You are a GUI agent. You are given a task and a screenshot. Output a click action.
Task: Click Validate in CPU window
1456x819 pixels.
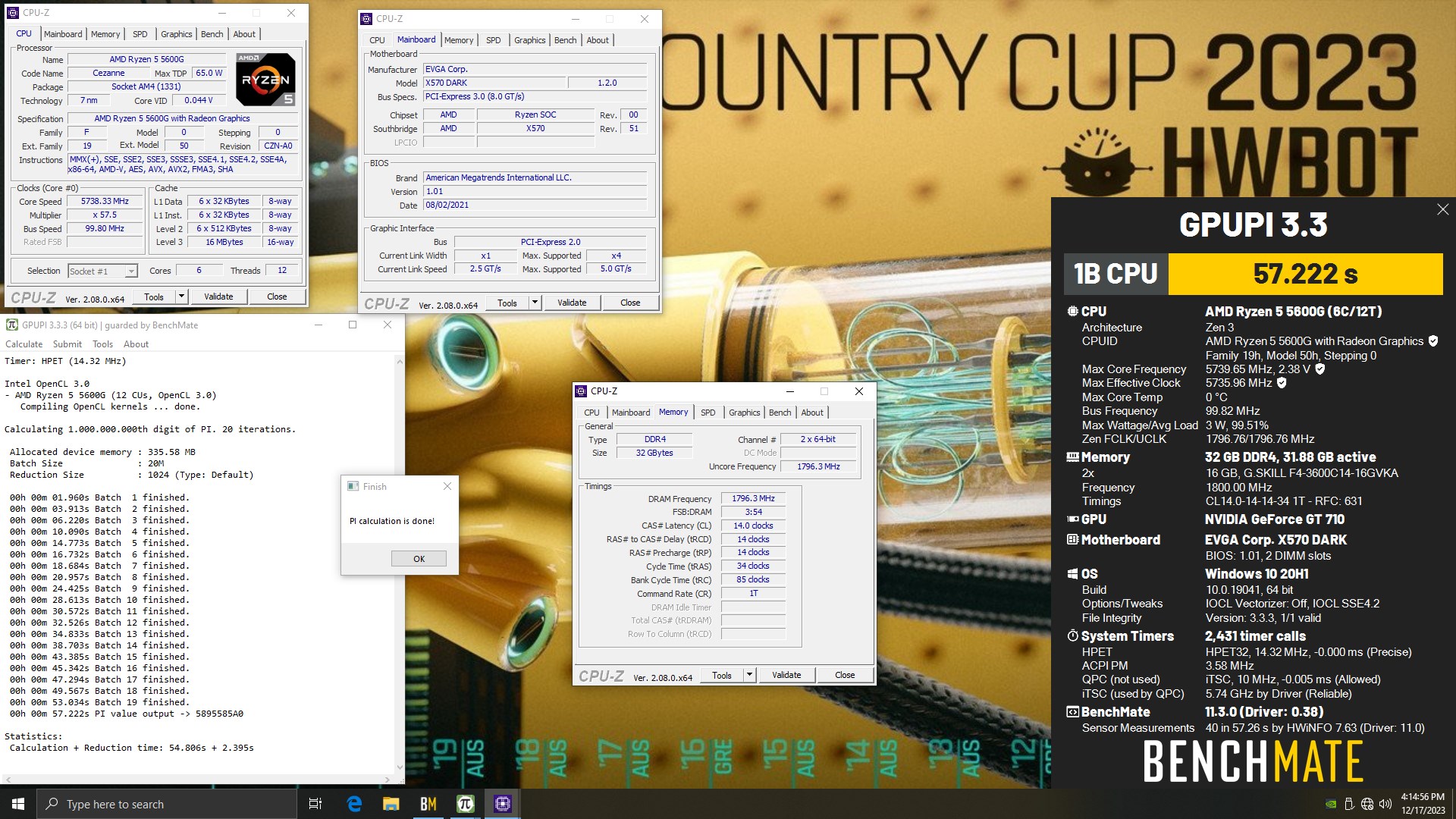pos(218,297)
